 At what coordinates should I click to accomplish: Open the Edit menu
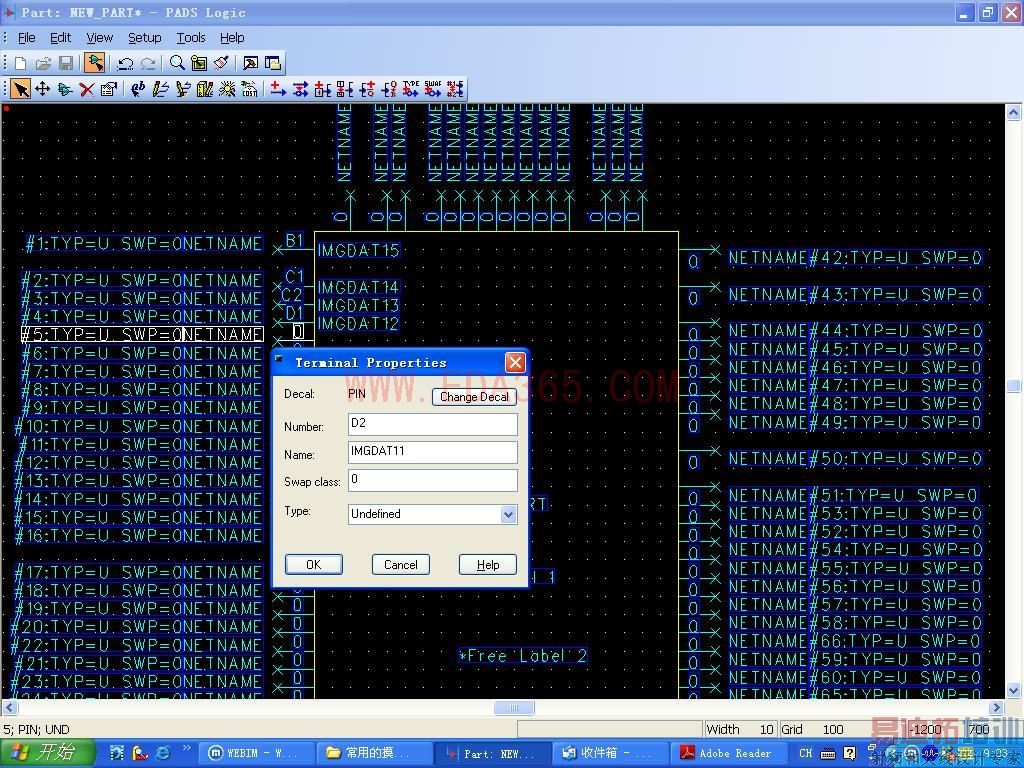click(x=61, y=38)
